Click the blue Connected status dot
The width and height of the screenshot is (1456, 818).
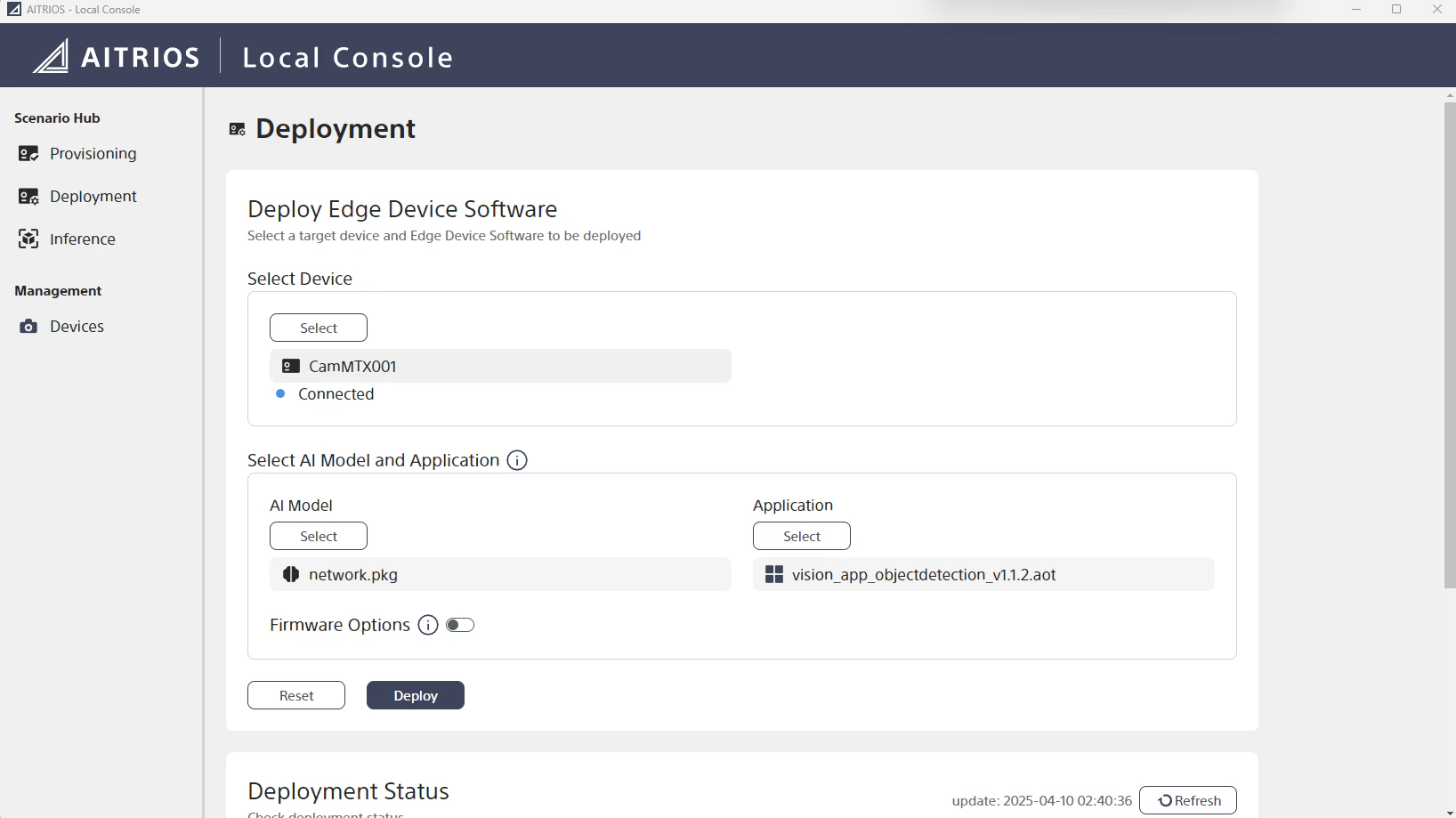[280, 393]
